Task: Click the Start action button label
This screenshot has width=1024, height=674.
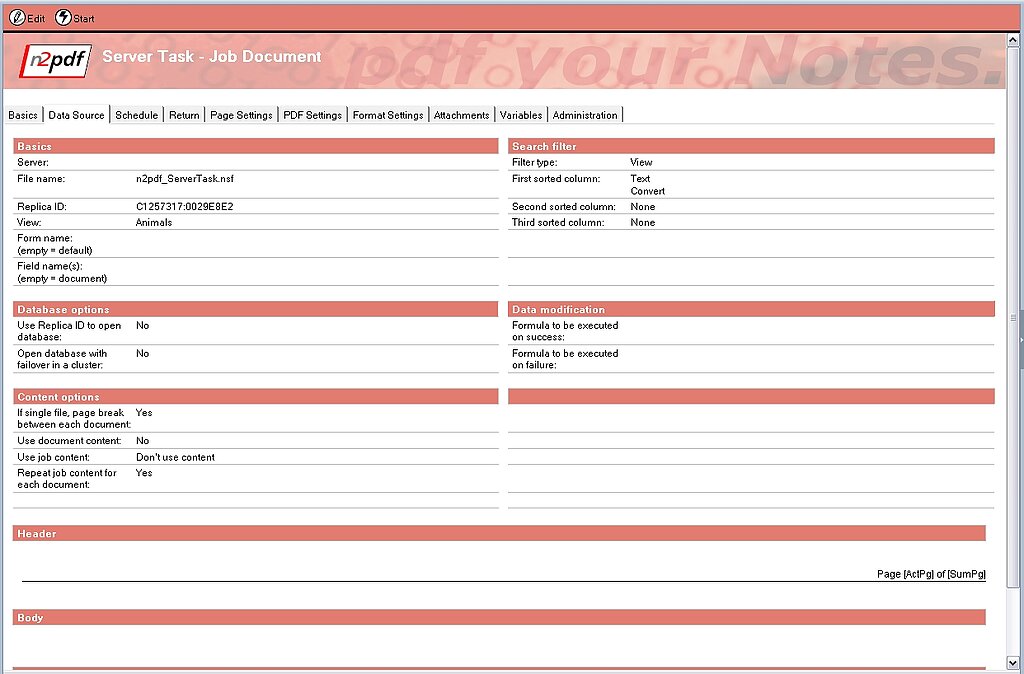Action: [84, 18]
